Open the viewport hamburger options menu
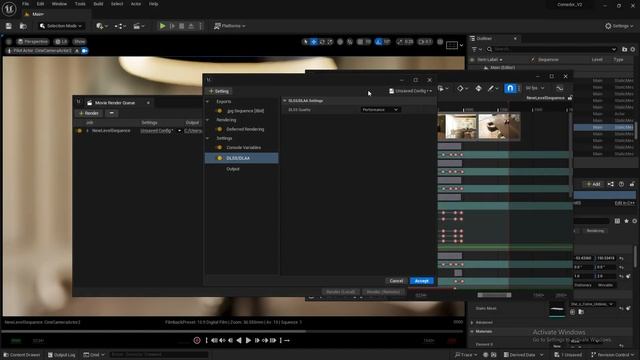 pyautogui.click(x=9, y=42)
